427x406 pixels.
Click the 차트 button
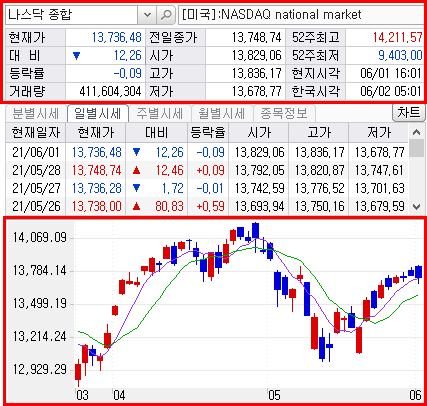click(x=409, y=113)
